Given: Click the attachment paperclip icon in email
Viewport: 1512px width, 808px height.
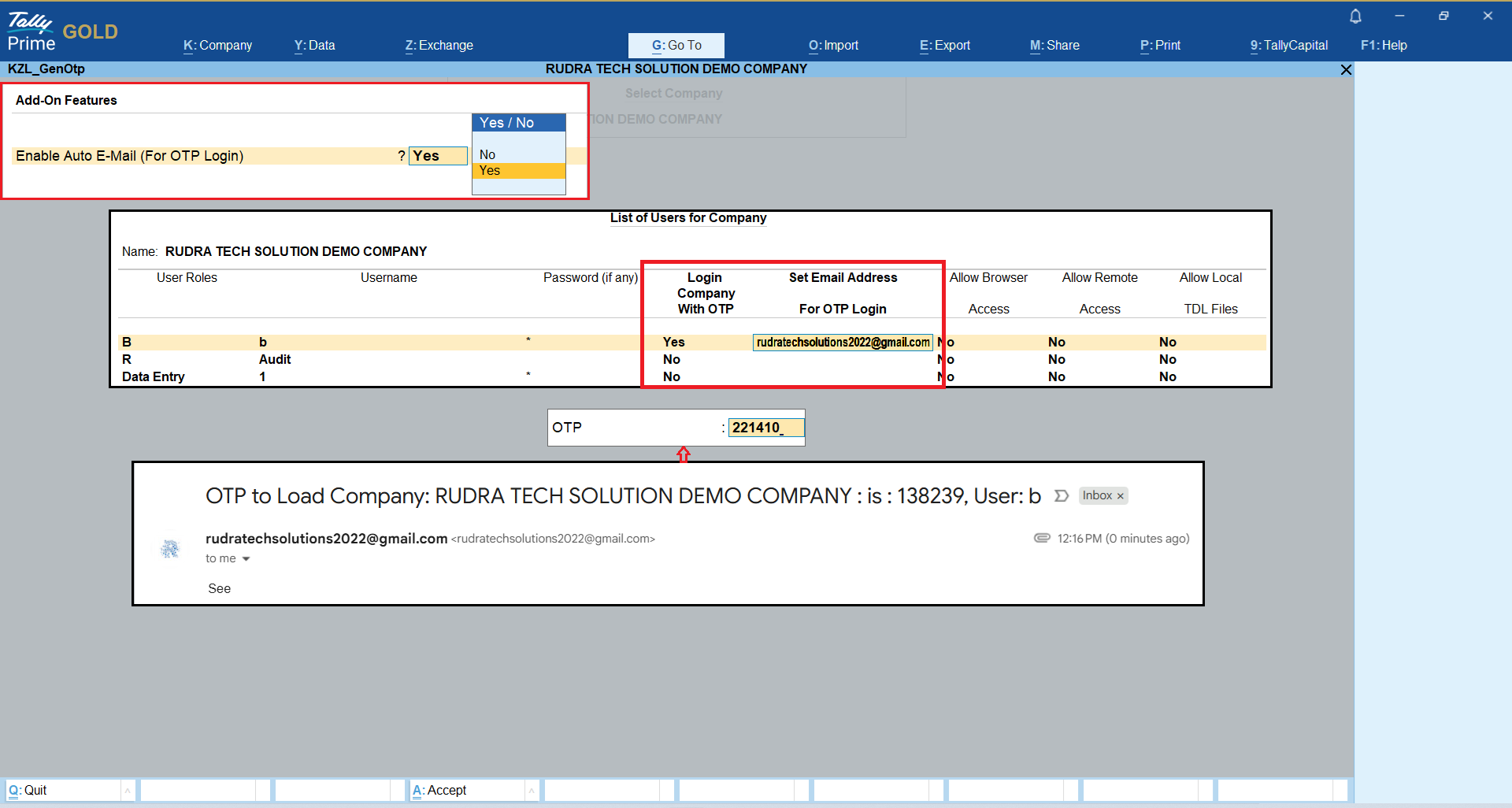Looking at the screenshot, I should [1042, 538].
